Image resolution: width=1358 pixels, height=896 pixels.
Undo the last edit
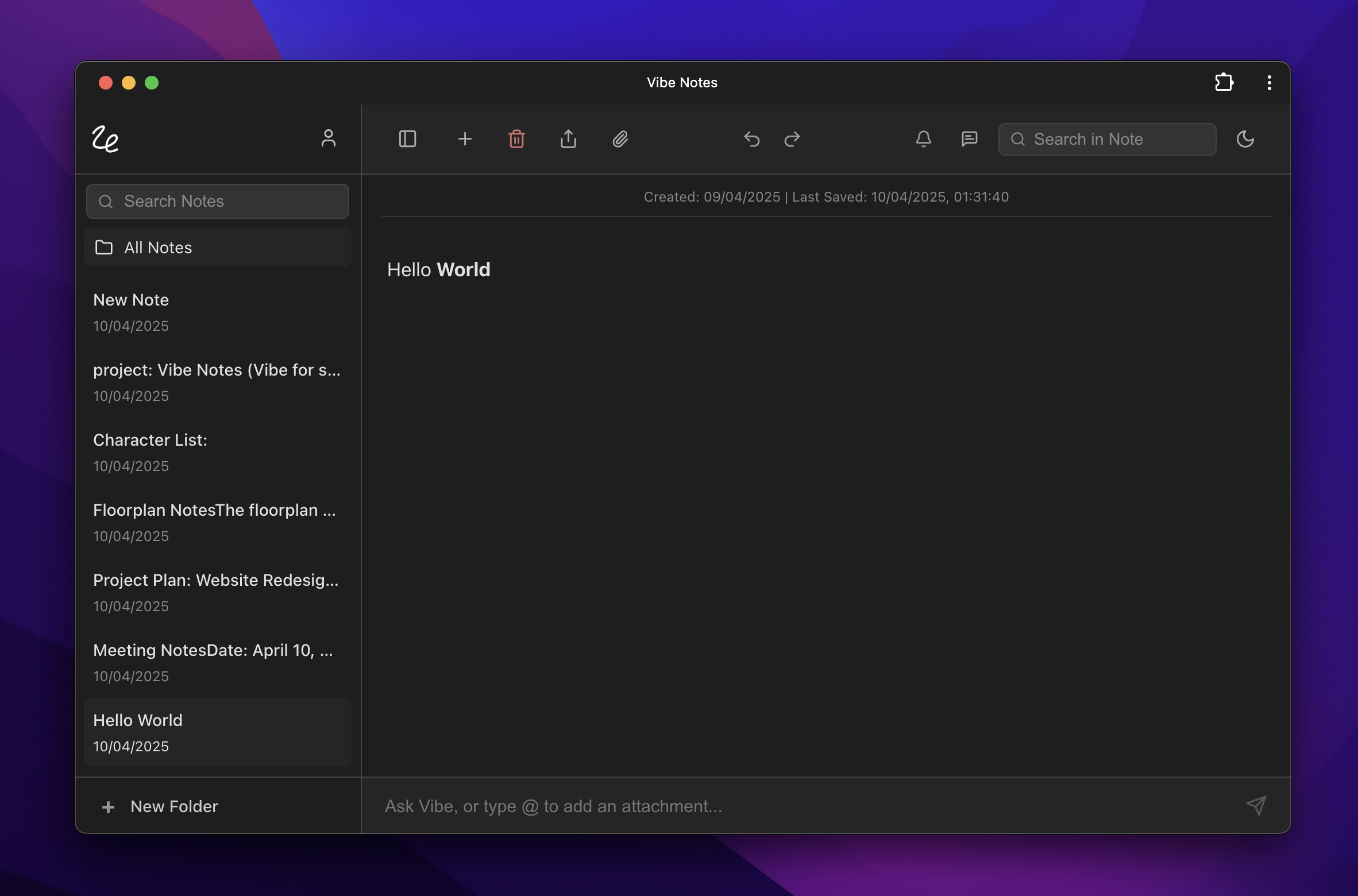click(751, 139)
